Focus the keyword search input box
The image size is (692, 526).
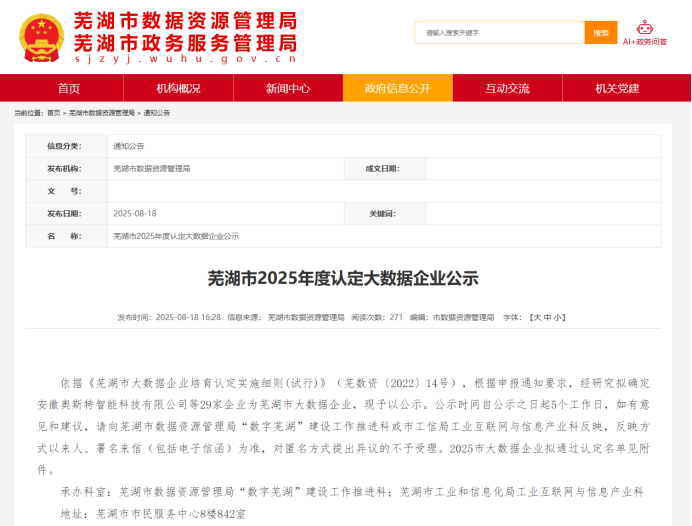pyautogui.click(x=498, y=33)
